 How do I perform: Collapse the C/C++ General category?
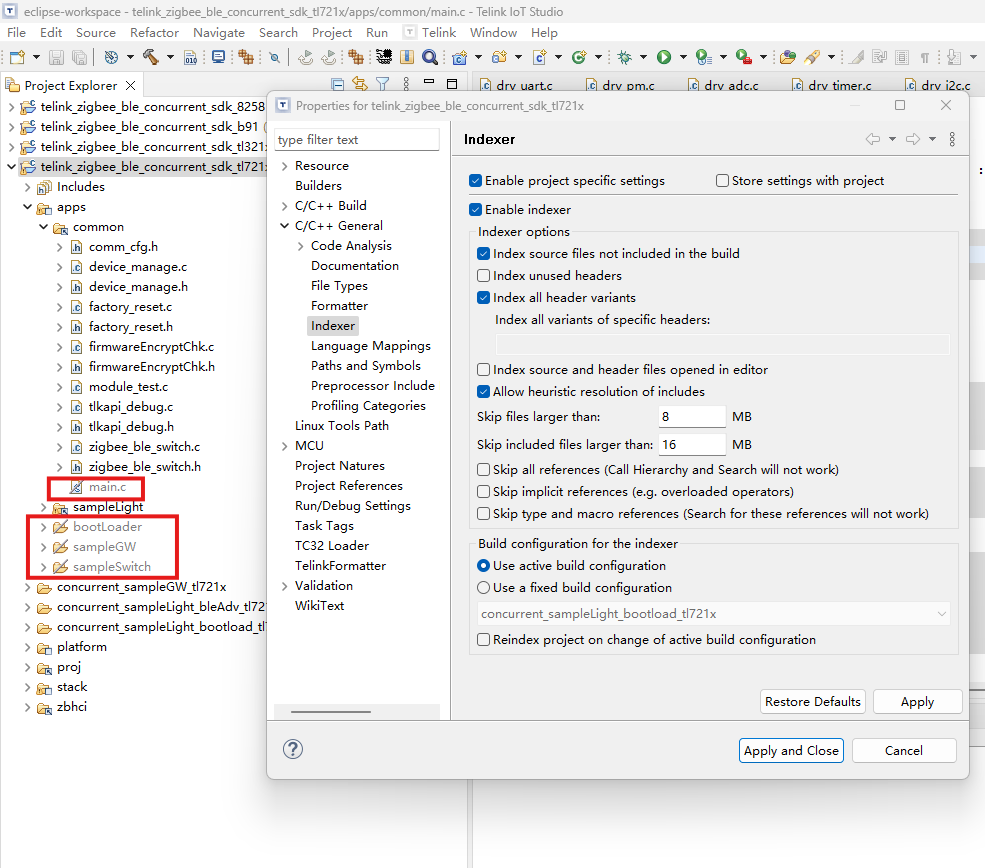(285, 226)
